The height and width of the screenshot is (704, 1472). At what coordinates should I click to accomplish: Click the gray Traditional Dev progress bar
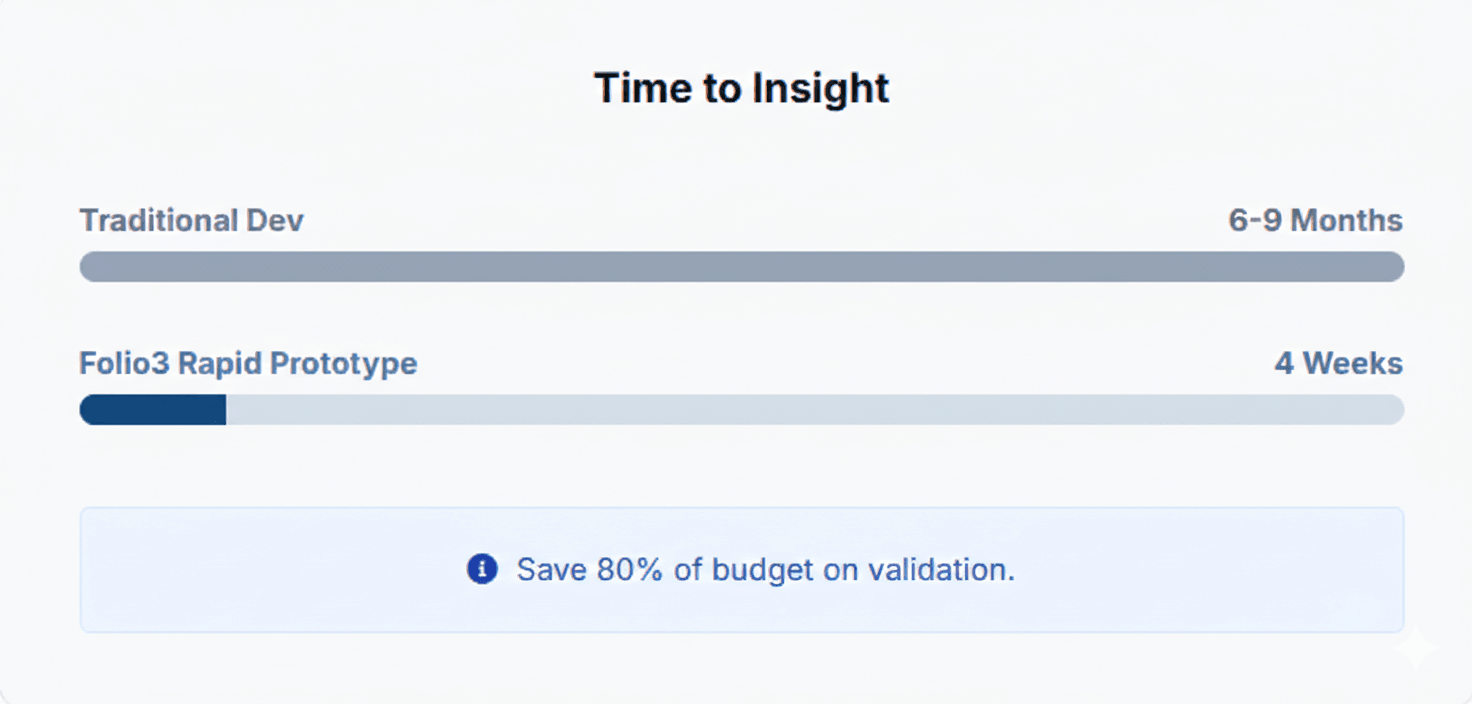[741, 267]
